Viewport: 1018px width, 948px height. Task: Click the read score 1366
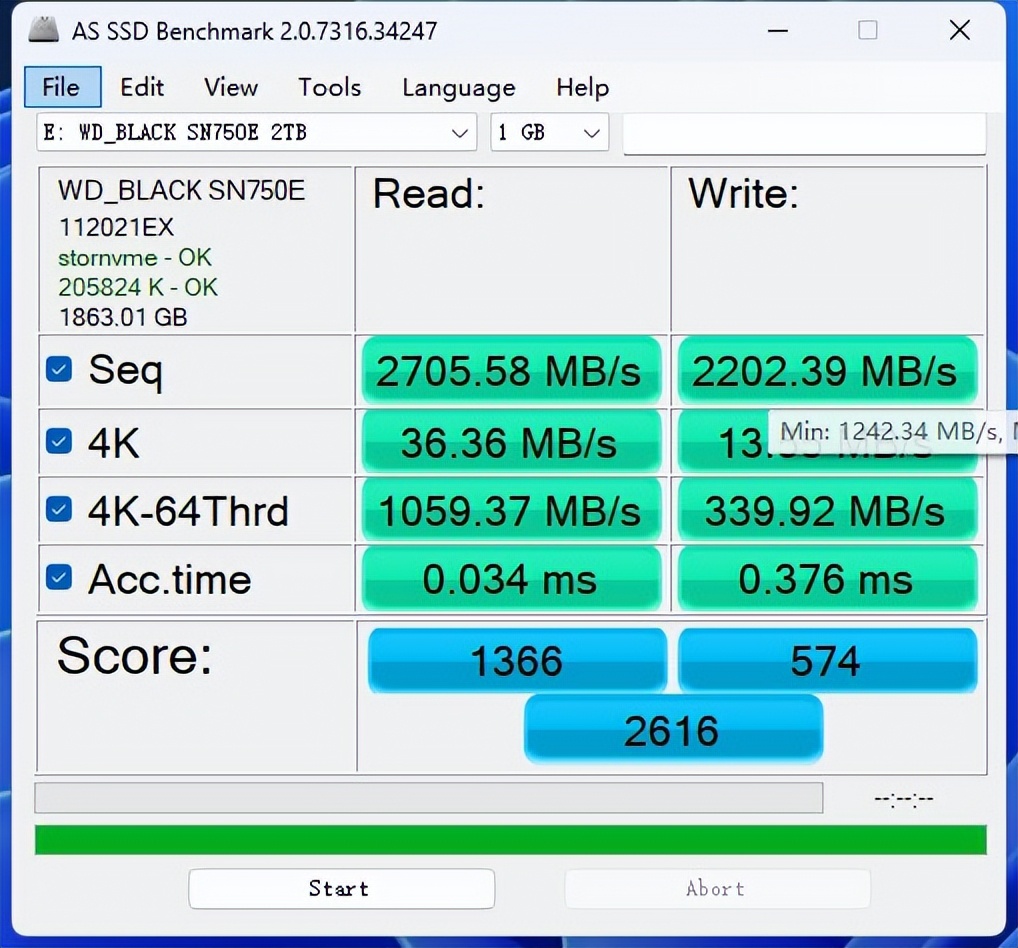point(517,660)
